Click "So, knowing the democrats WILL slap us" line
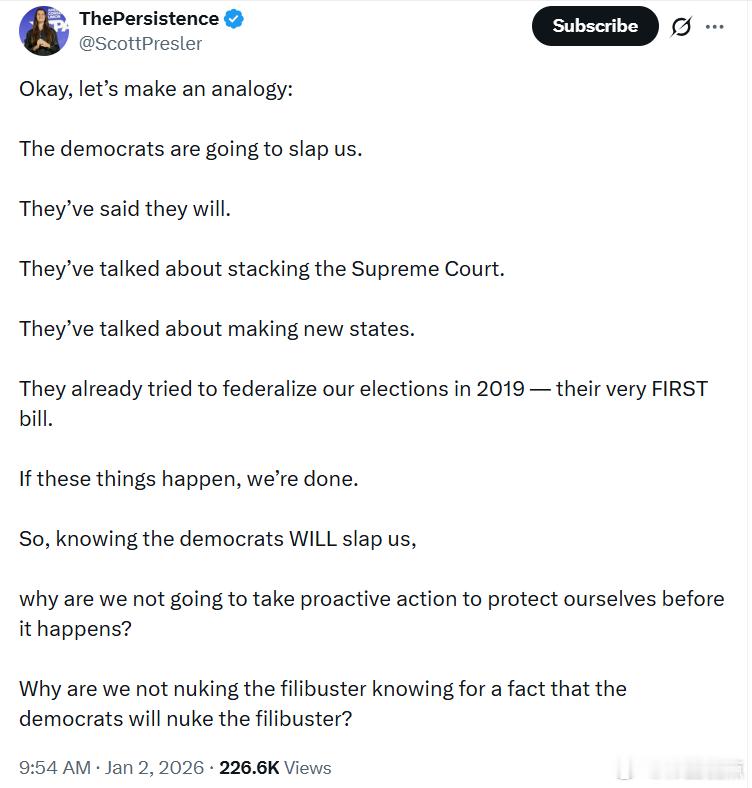 pyautogui.click(x=218, y=539)
